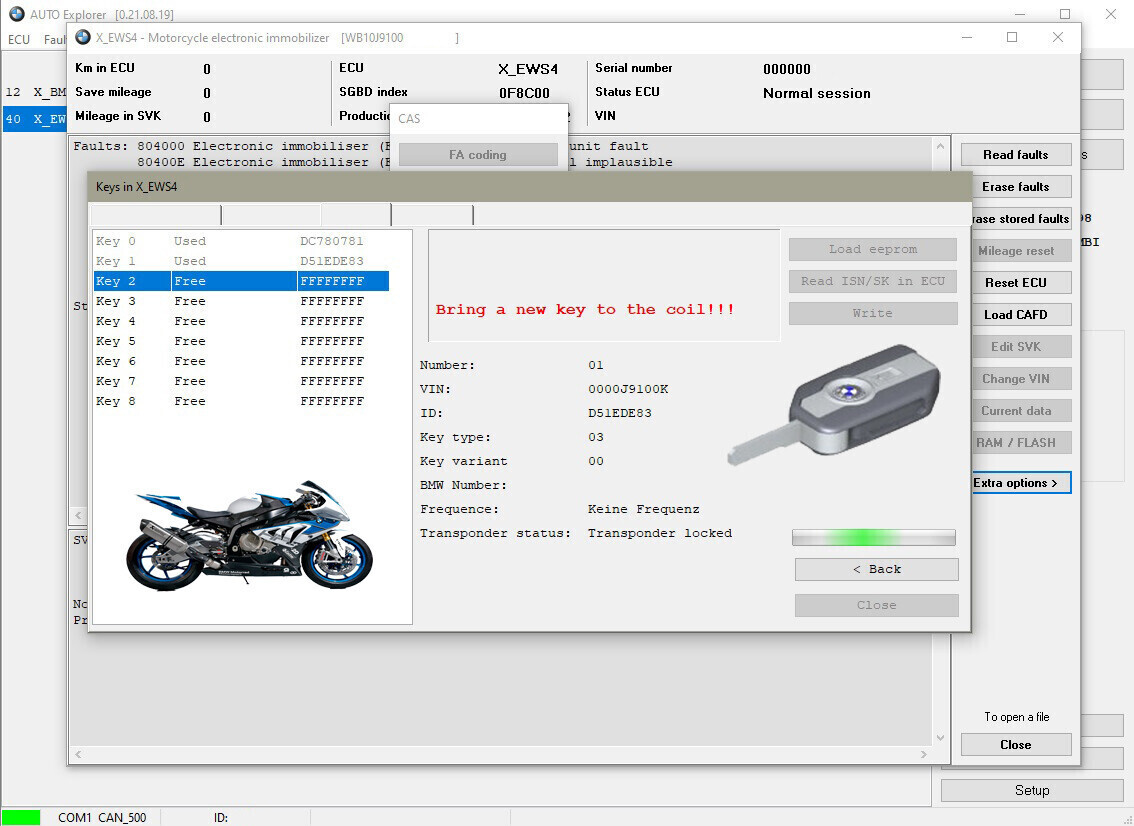Select highlighted row 40 X_EW in ECU list
Viewport: 1134px width, 826px height.
click(34, 119)
